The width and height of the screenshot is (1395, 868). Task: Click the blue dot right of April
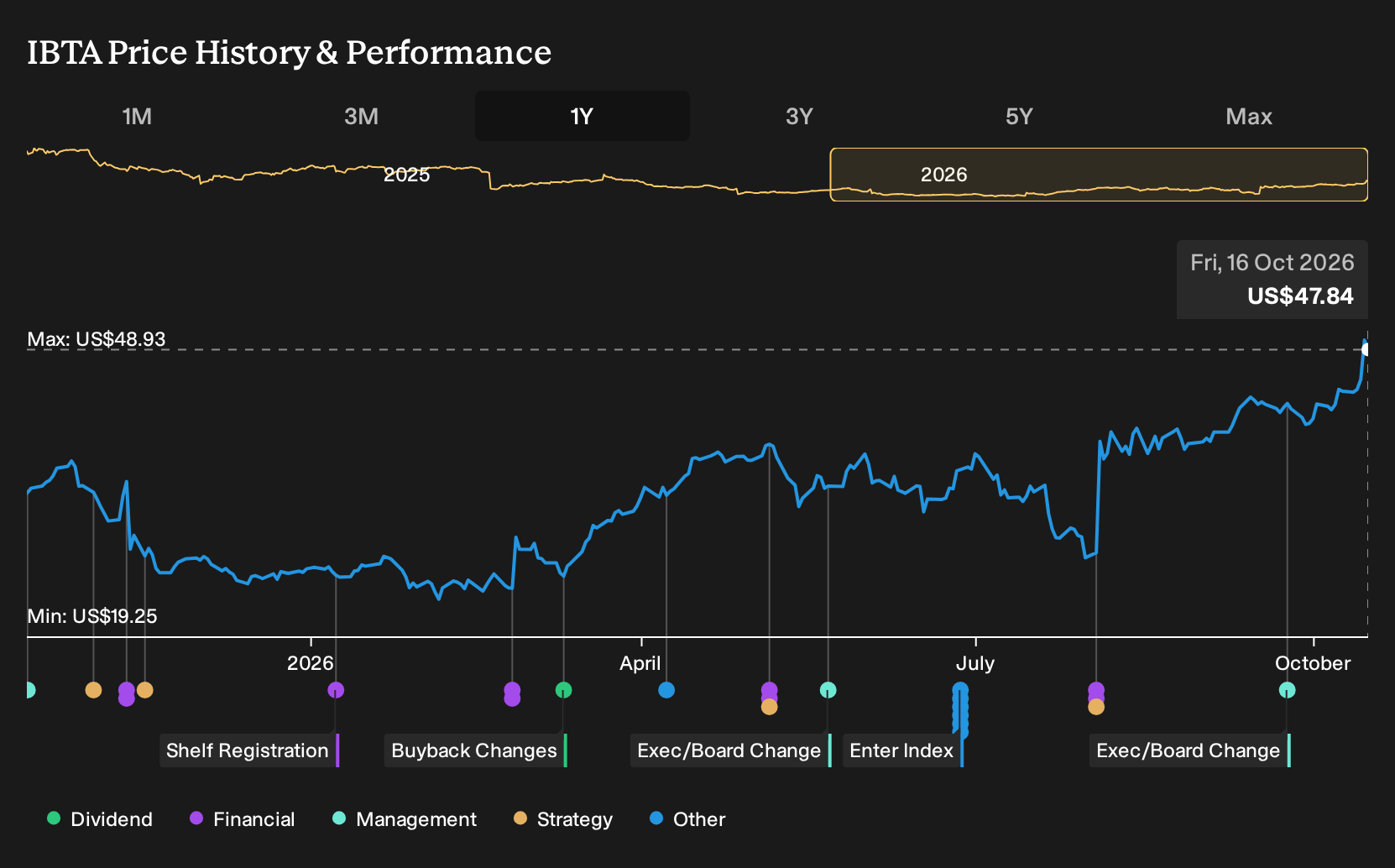[666, 690]
